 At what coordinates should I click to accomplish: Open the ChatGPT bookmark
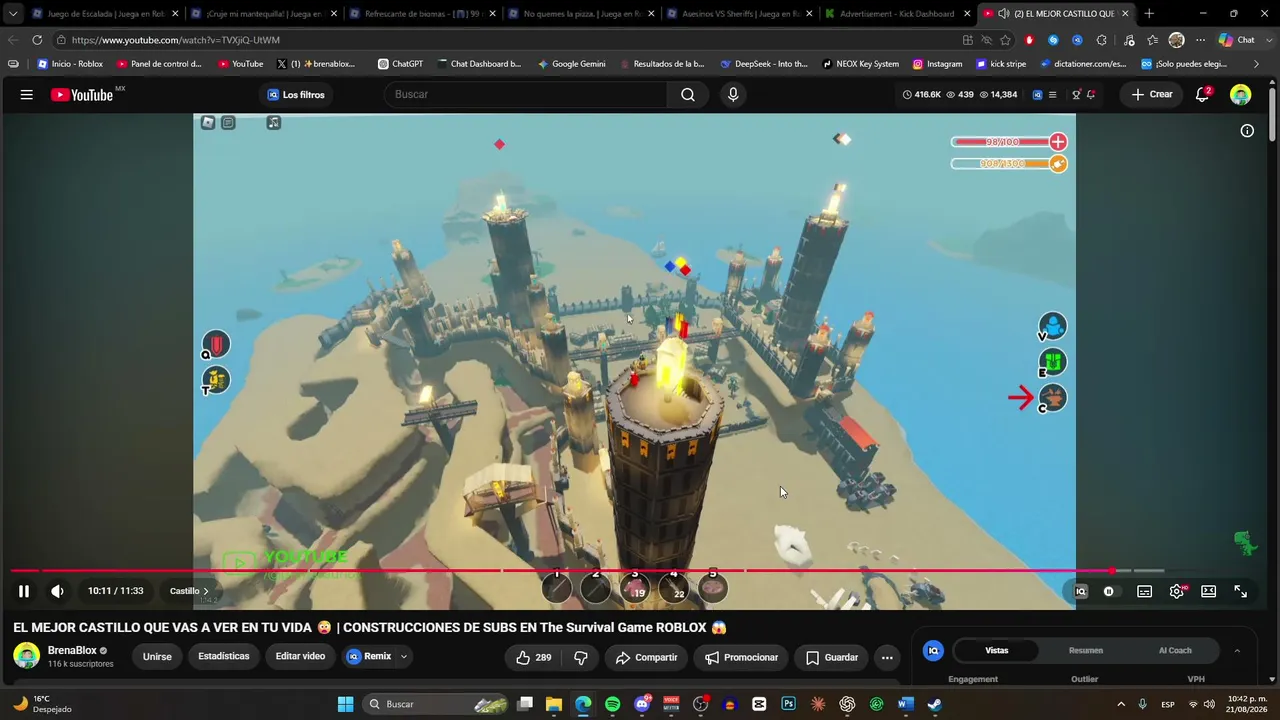(x=400, y=64)
